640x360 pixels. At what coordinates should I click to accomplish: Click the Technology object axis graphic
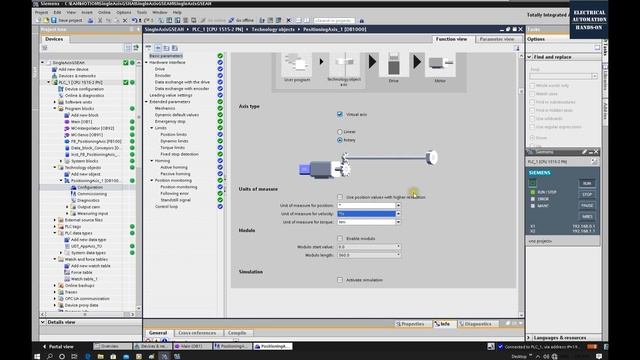tap(344, 63)
